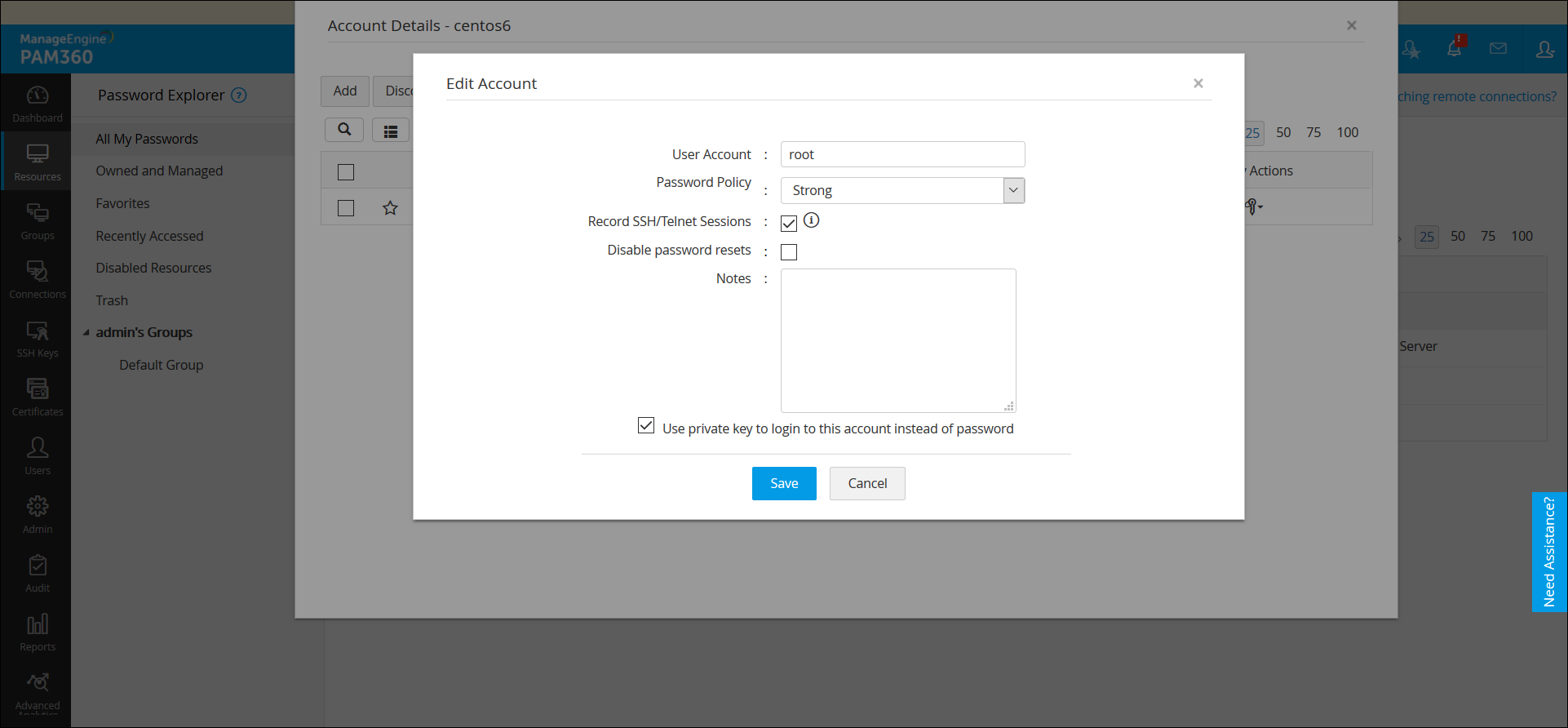The width and height of the screenshot is (1568, 728).
Task: Toggle Record SSH/Telnet Sessions checkbox
Action: click(789, 223)
